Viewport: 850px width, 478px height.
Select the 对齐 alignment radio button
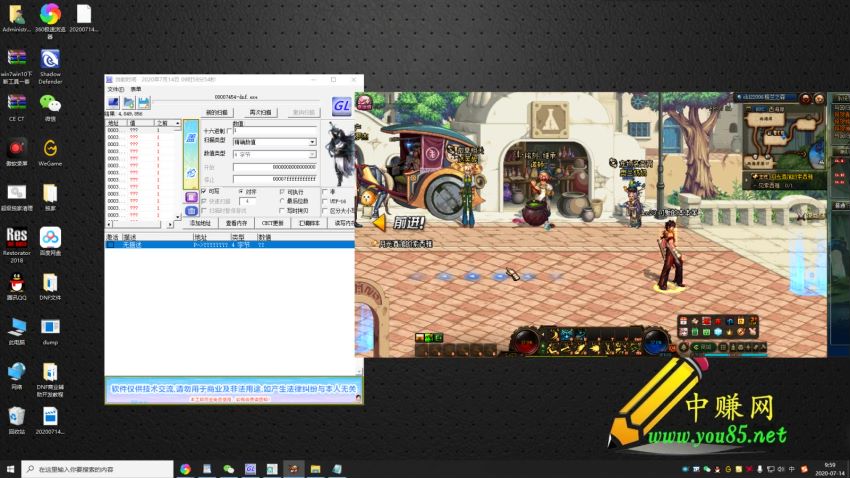point(241,191)
